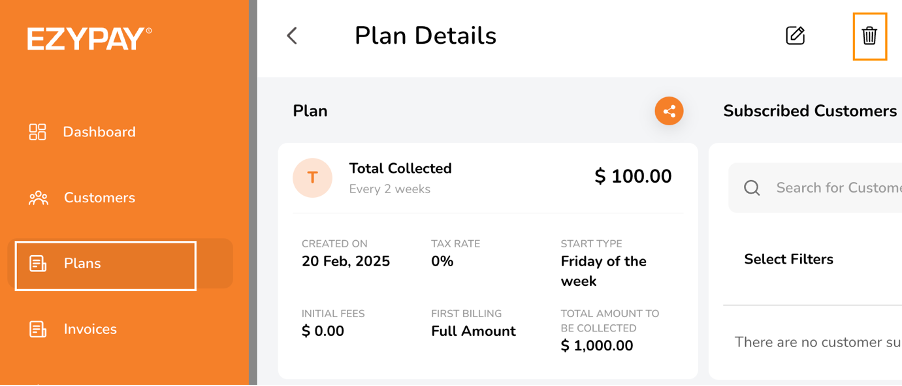This screenshot has width=902, height=386.
Task: Click the Dashboard grid icon
Action: click(x=37, y=132)
